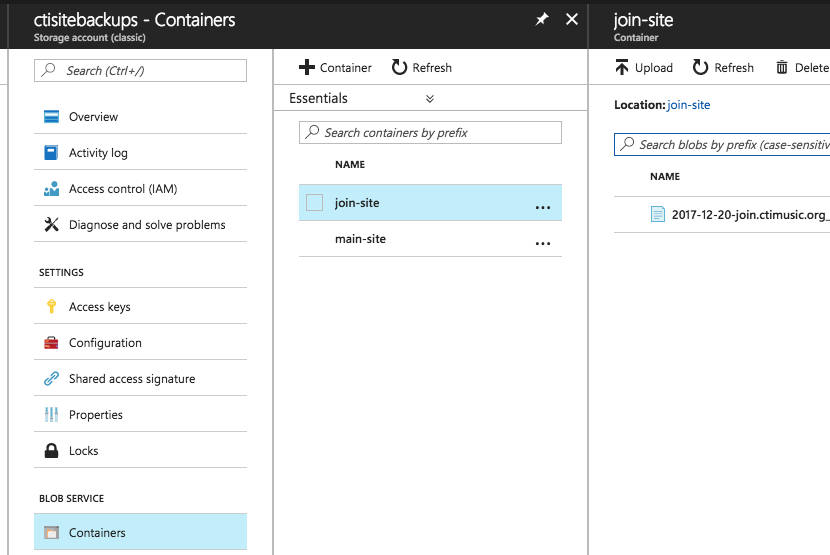Click the Overview icon in sidebar
Image resolution: width=830 pixels, height=555 pixels.
click(x=51, y=117)
